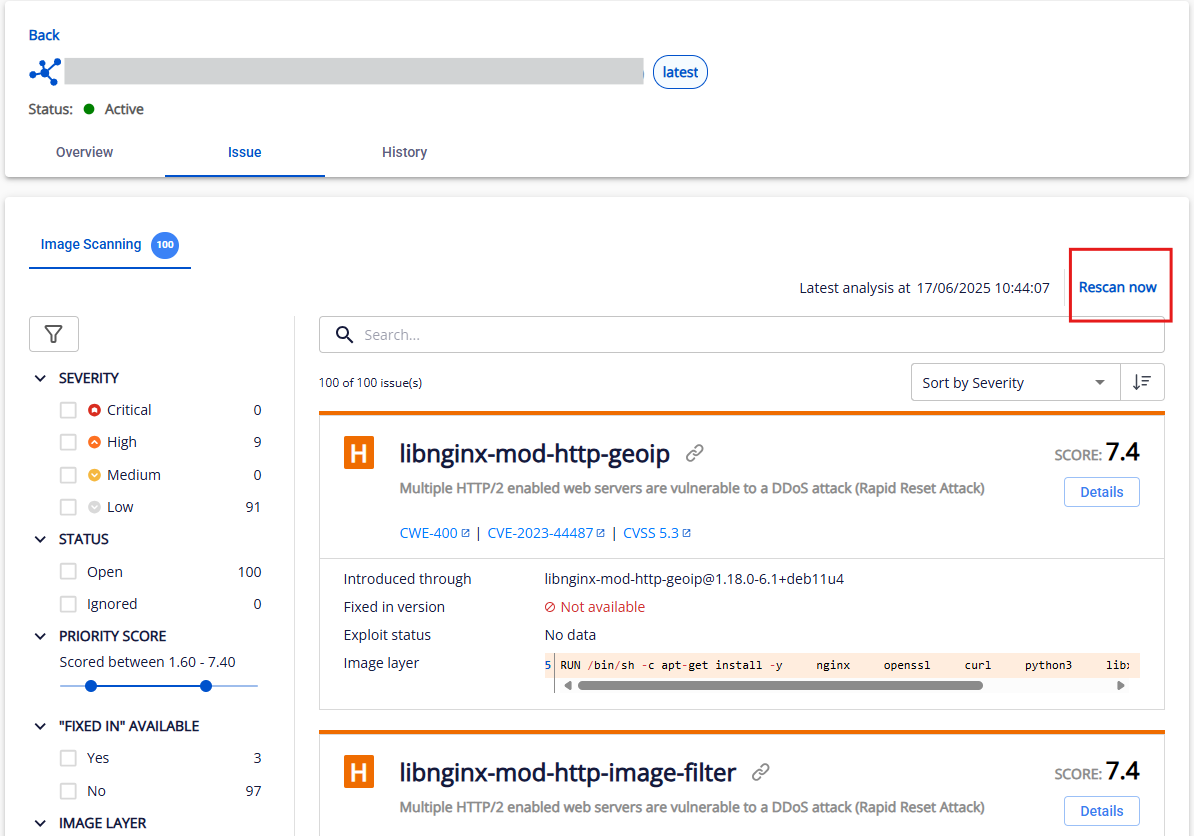The width and height of the screenshot is (1194, 836).
Task: Click the High severity filter icon
Action: tap(94, 442)
